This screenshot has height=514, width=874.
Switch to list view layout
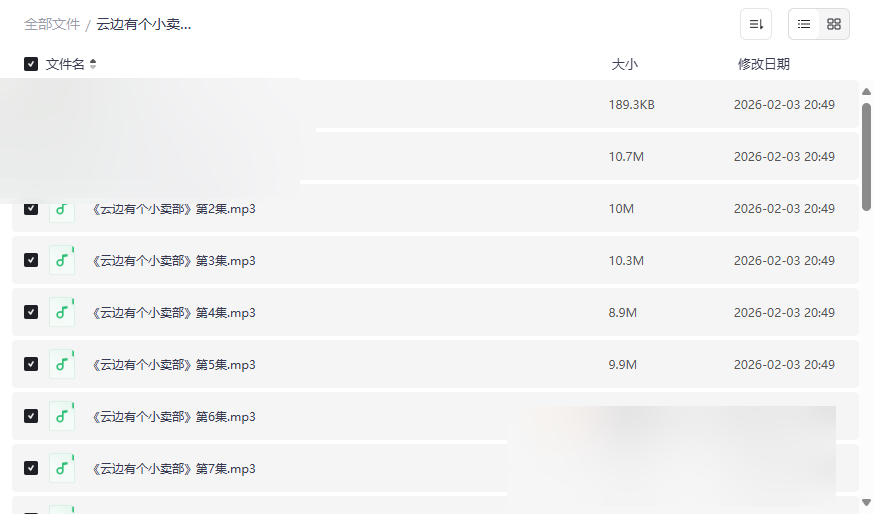click(804, 24)
